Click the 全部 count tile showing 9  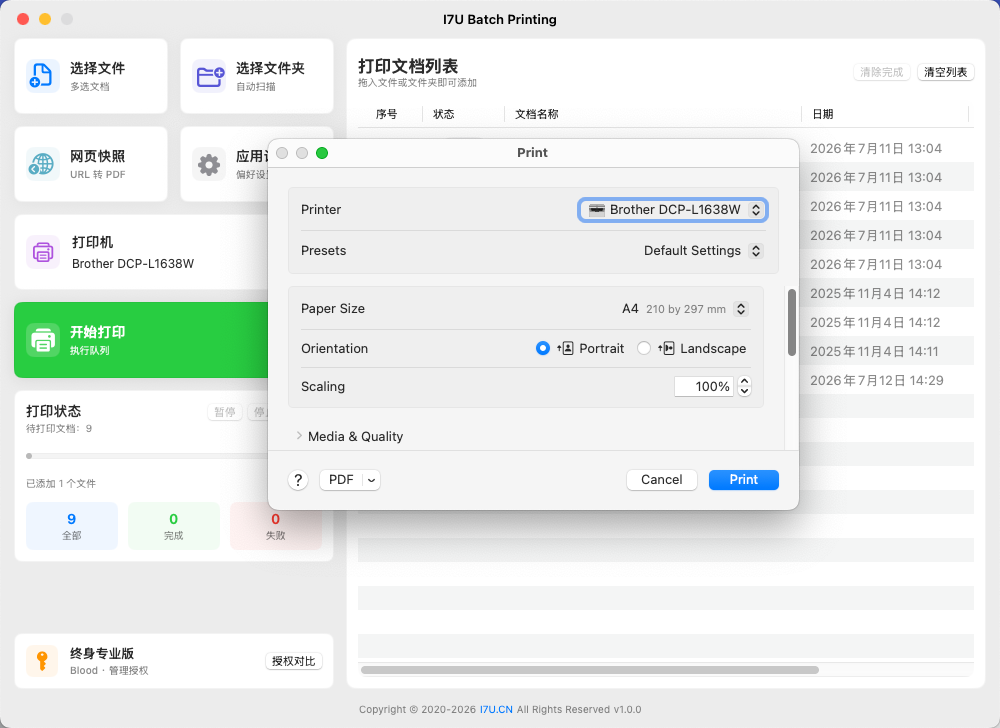[x=72, y=526]
